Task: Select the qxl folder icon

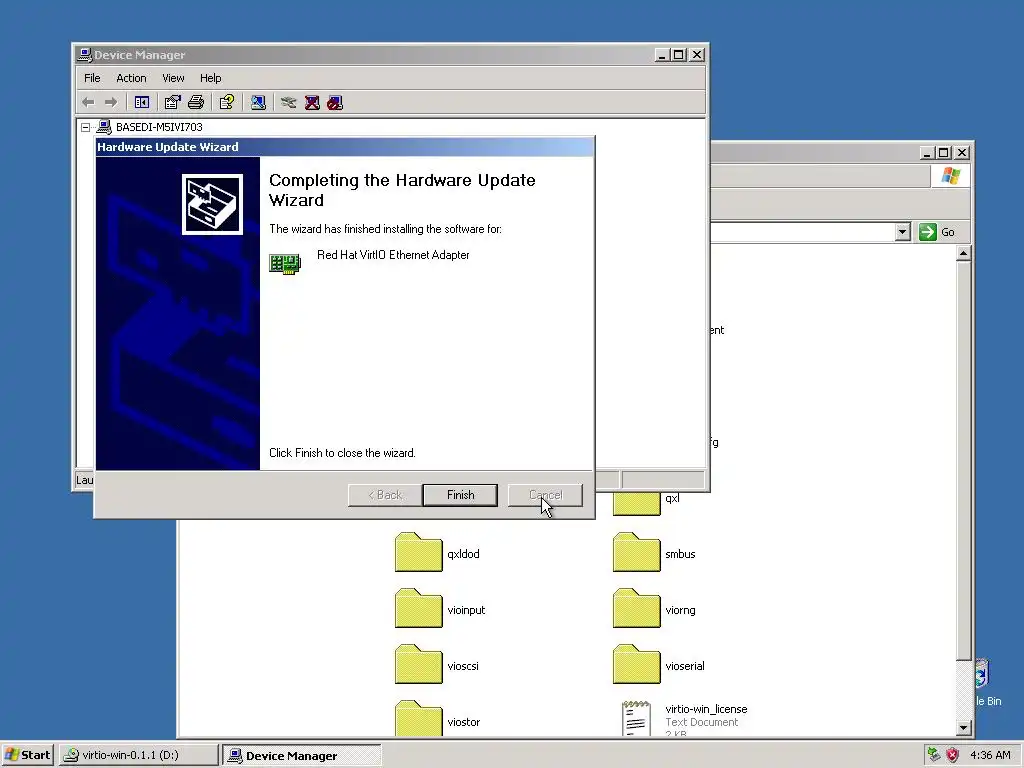Action: pyautogui.click(x=637, y=503)
